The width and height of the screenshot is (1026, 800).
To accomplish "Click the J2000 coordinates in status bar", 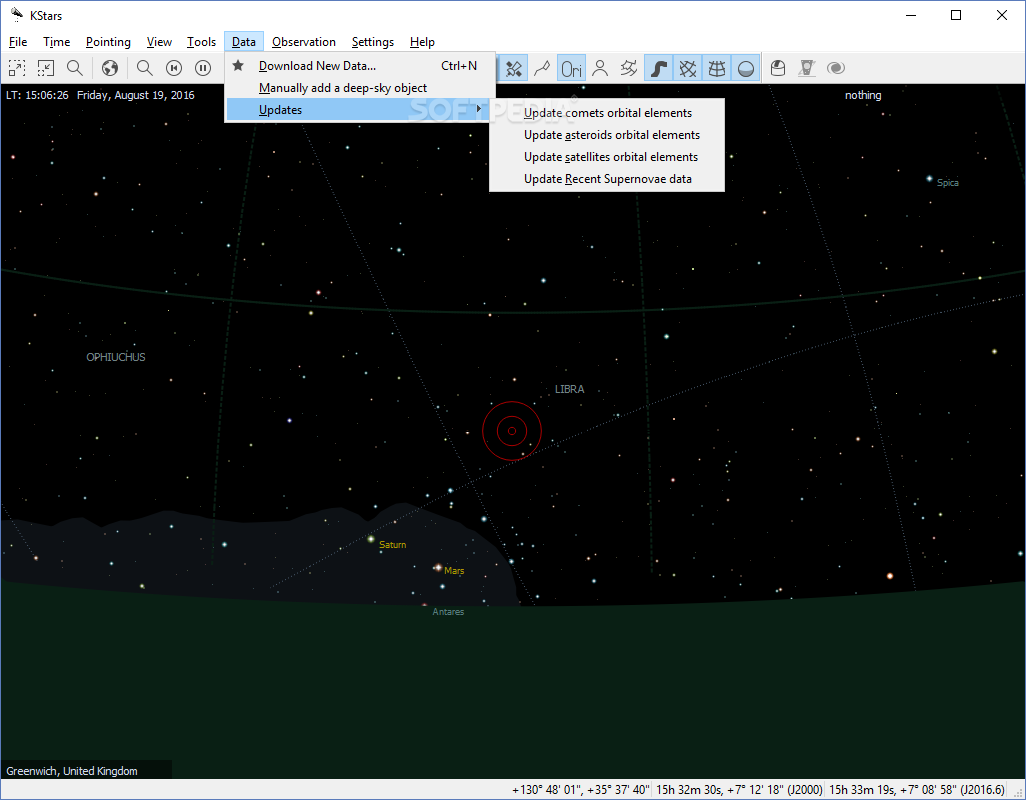I will [739, 790].
